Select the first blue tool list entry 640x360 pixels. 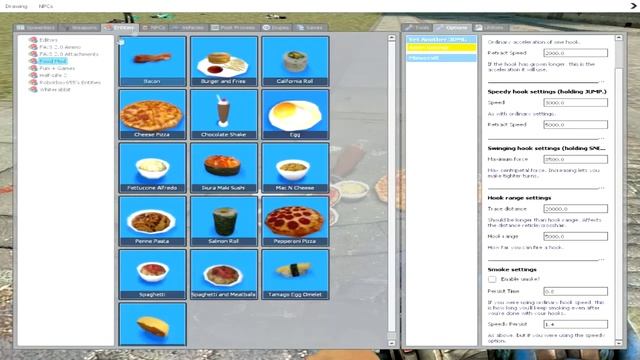(x=441, y=39)
